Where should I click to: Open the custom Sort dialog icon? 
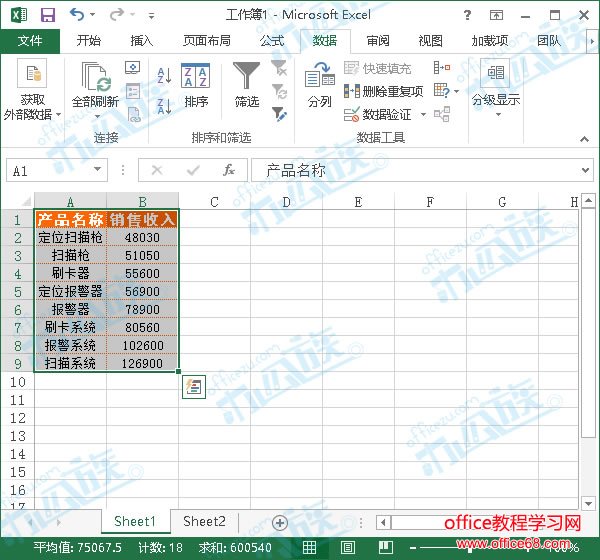[x=196, y=75]
